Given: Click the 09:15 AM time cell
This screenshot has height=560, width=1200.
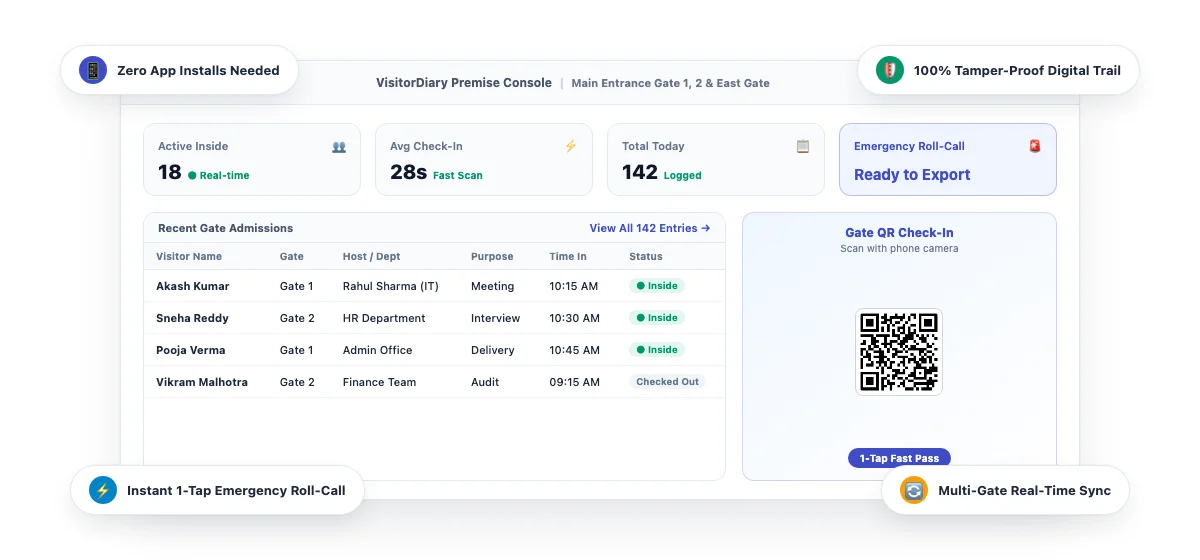Looking at the screenshot, I should click(x=575, y=382).
